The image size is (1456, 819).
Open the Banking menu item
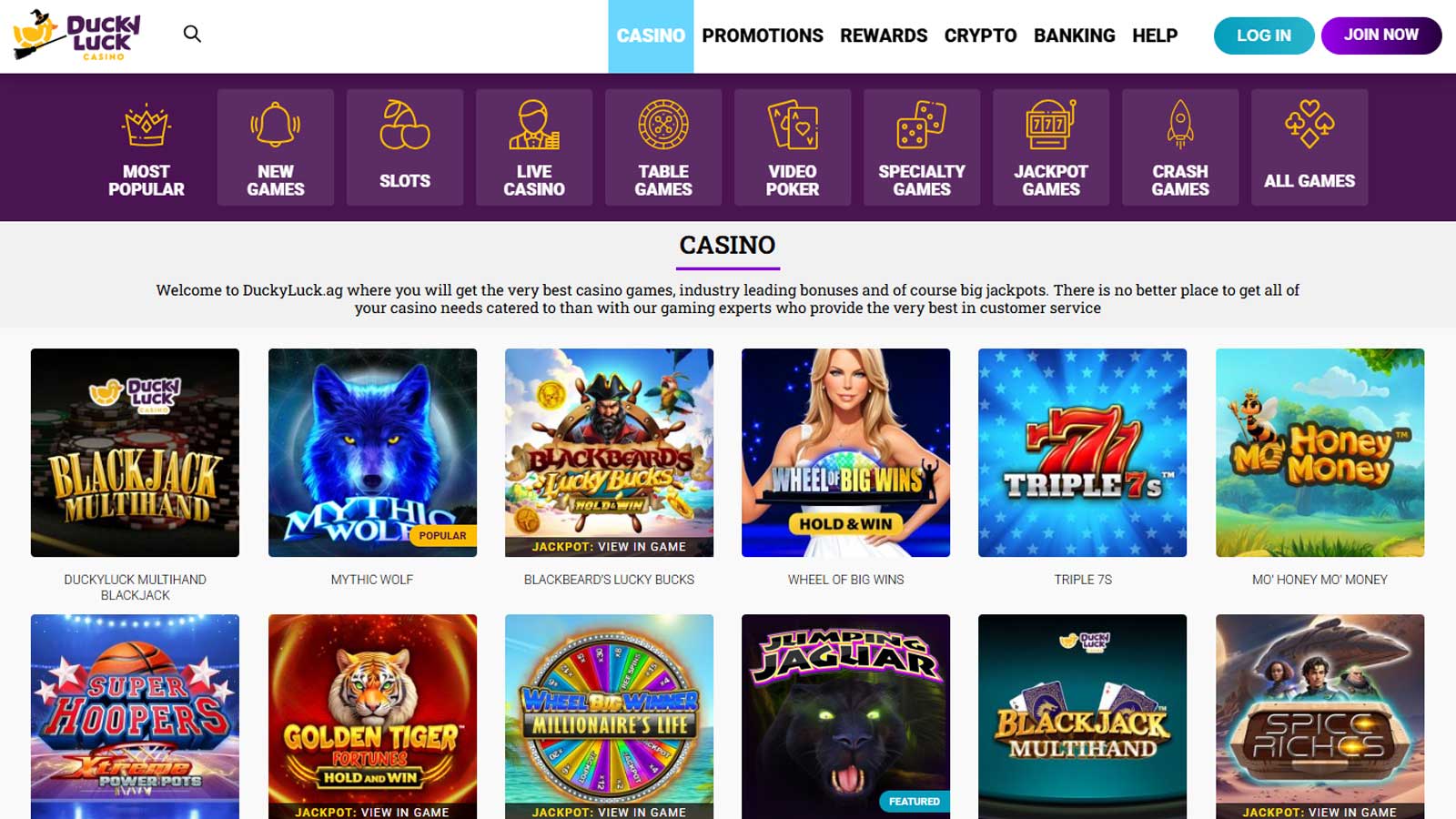tap(1074, 35)
